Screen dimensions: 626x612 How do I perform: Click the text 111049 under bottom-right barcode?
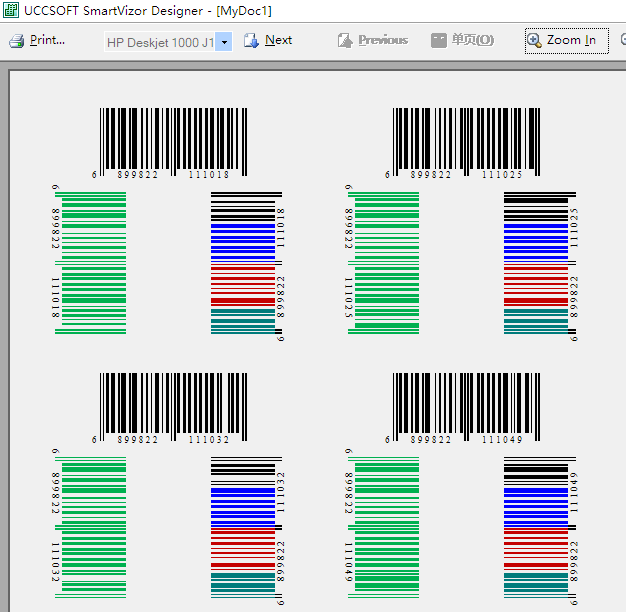pos(502,440)
